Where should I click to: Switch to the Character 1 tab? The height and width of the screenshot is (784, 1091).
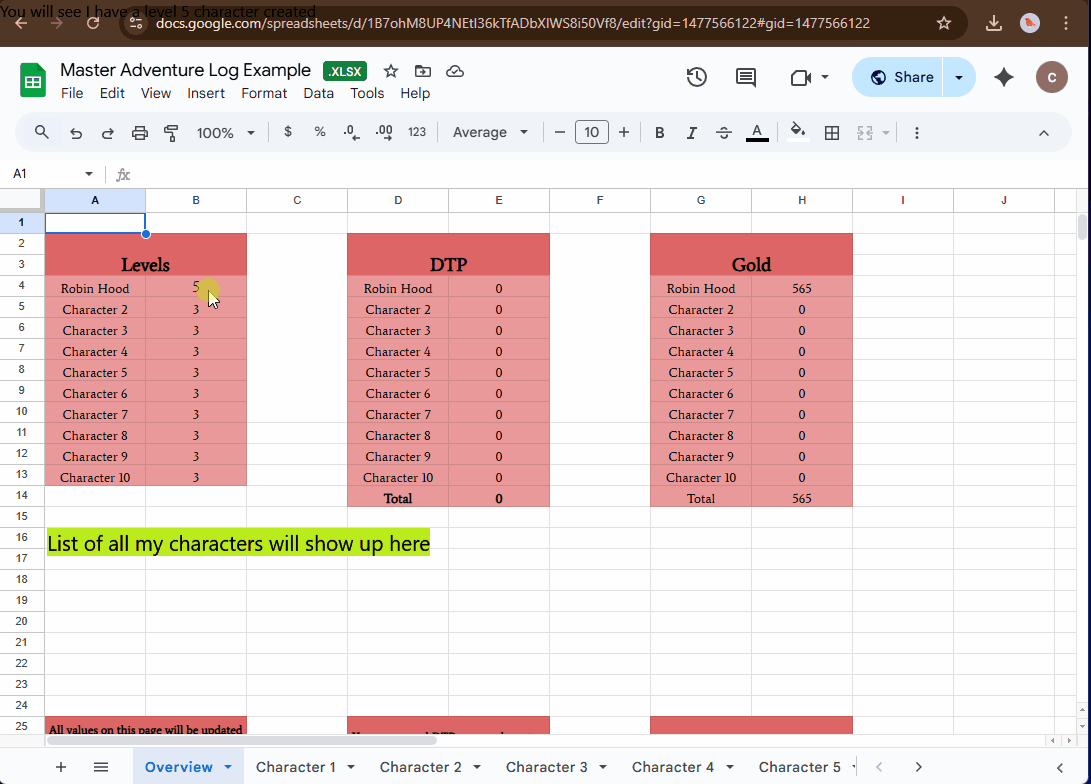tap(296, 767)
